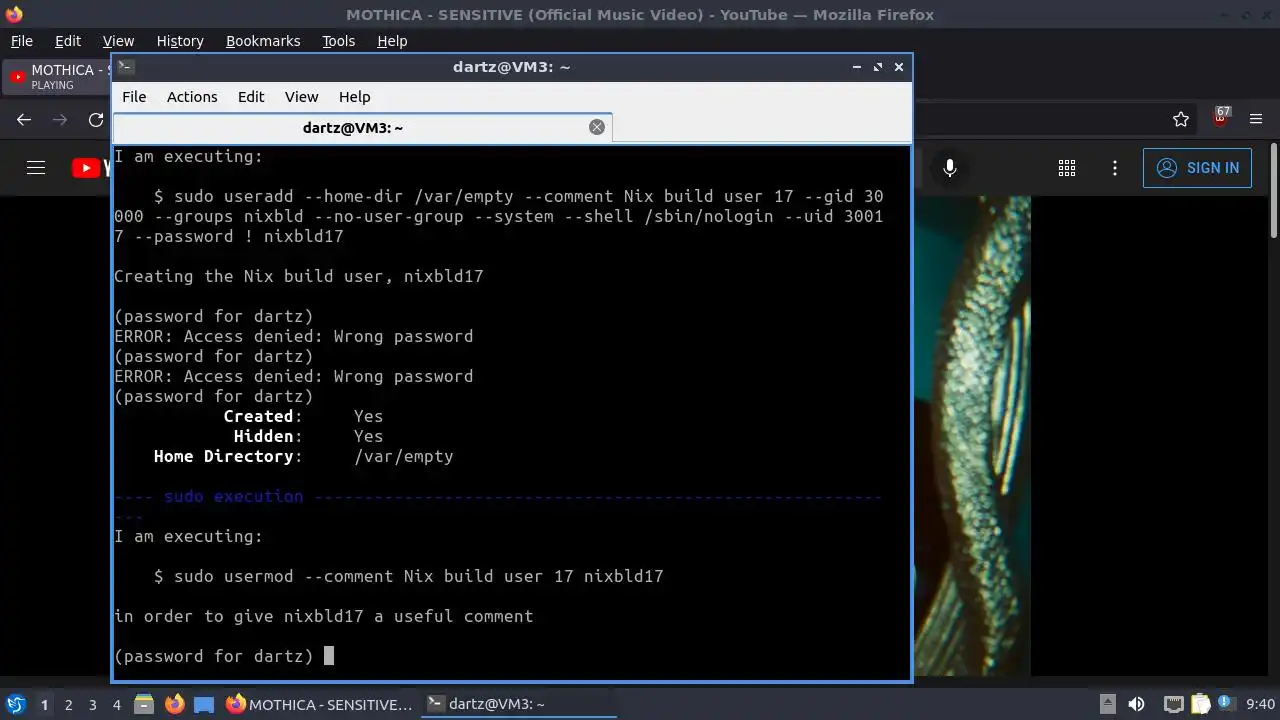Click the 9:40 clock in the taskbar

pyautogui.click(x=1260, y=704)
